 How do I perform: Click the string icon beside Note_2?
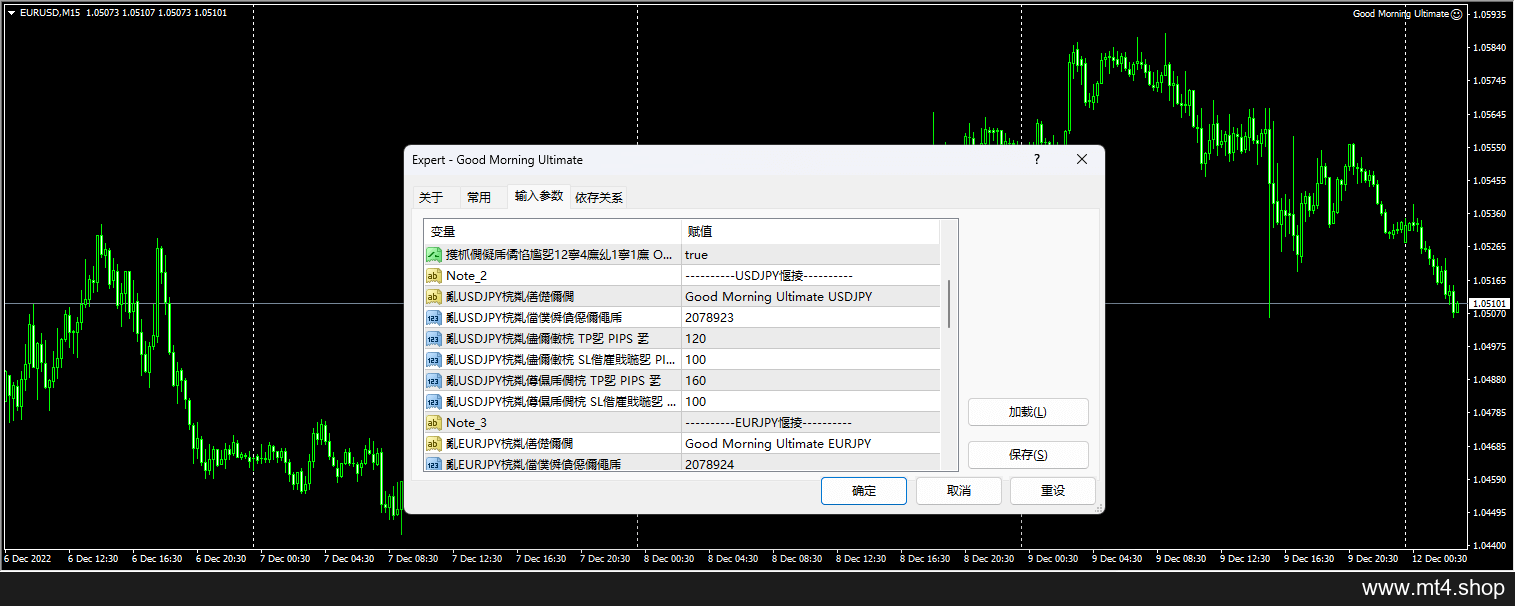[x=434, y=276]
